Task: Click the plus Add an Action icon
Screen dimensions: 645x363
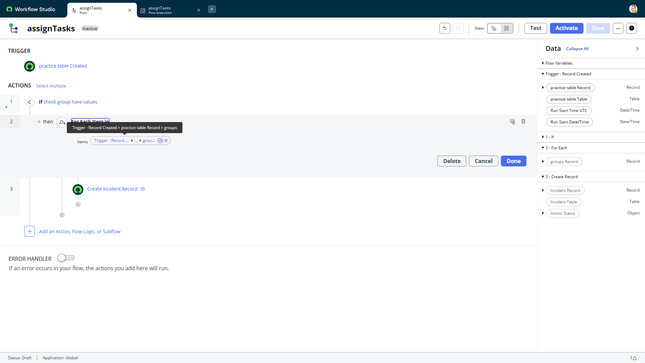Action: (29, 231)
